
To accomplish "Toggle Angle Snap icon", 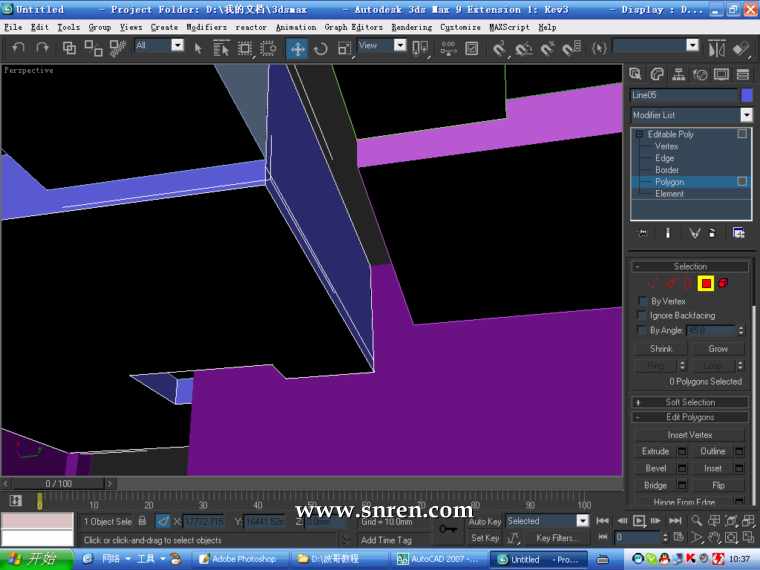I will 523,48.
